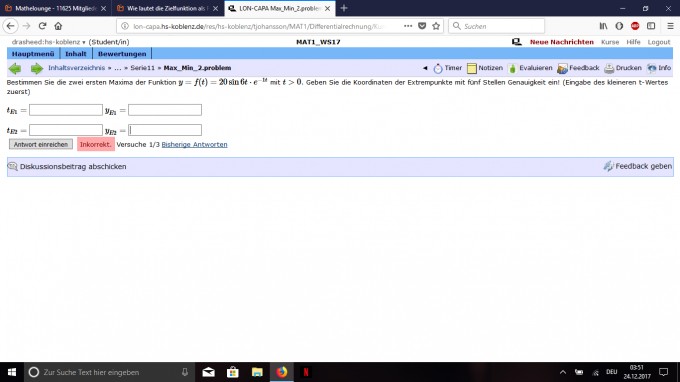Open the Feedback tool in toolbar
Viewport: 680px width, 382px height.
pyautogui.click(x=578, y=68)
